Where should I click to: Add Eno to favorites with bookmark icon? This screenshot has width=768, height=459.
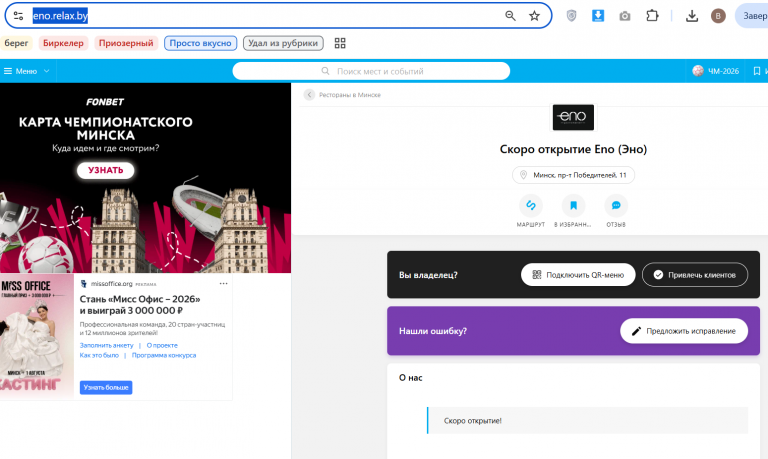pyautogui.click(x=573, y=205)
